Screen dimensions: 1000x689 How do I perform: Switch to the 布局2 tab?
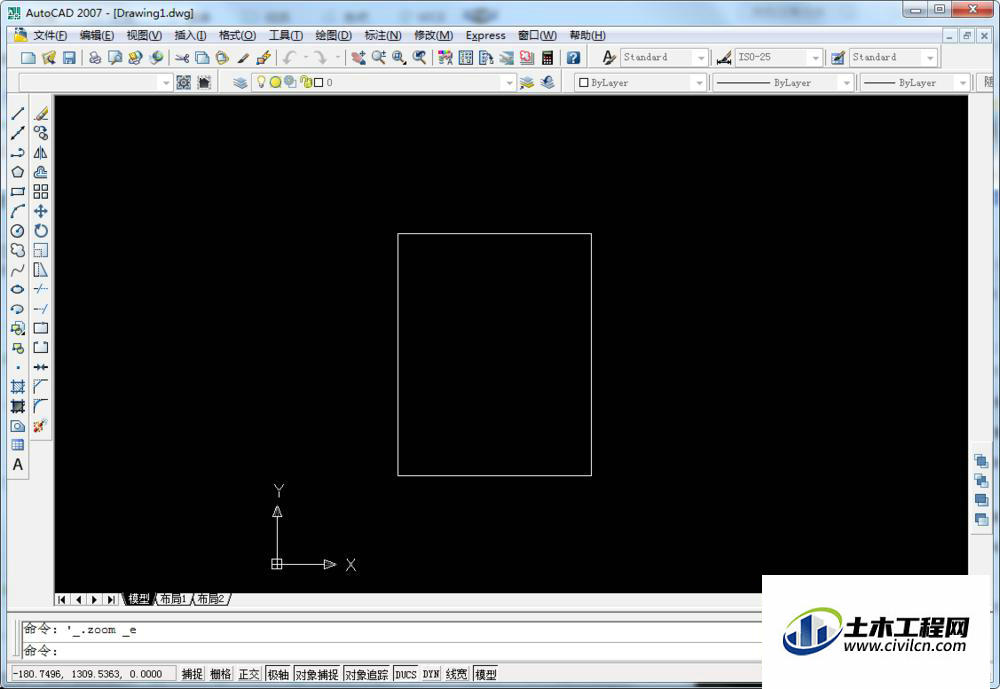tap(210, 599)
